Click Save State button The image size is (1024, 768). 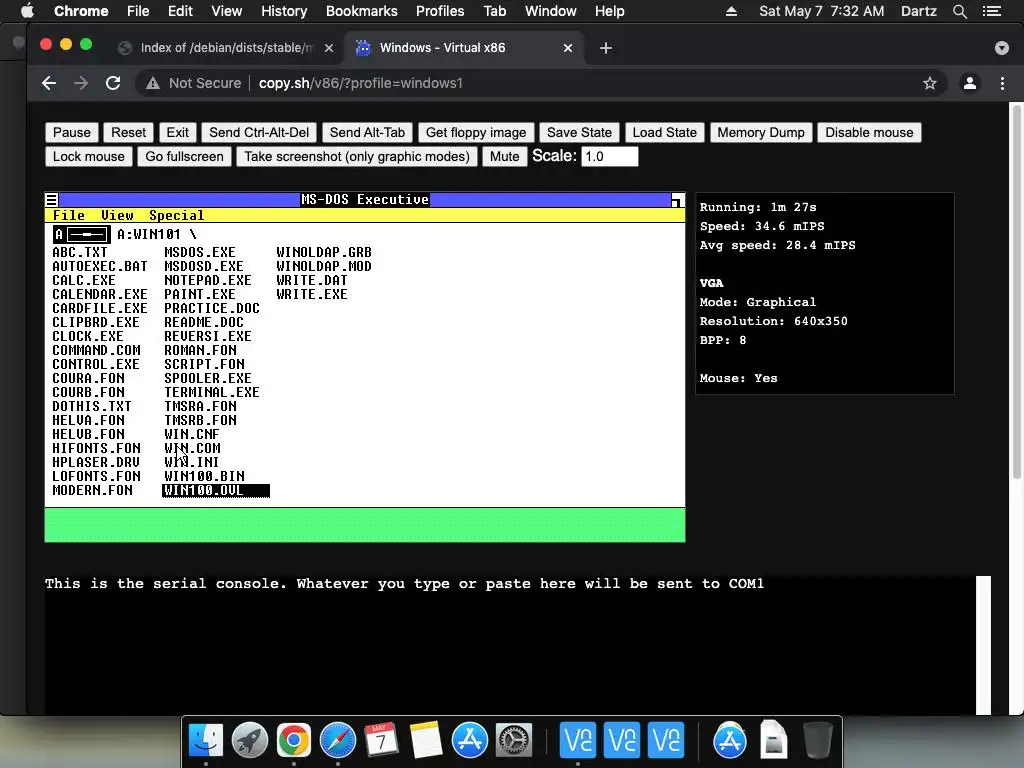(579, 133)
